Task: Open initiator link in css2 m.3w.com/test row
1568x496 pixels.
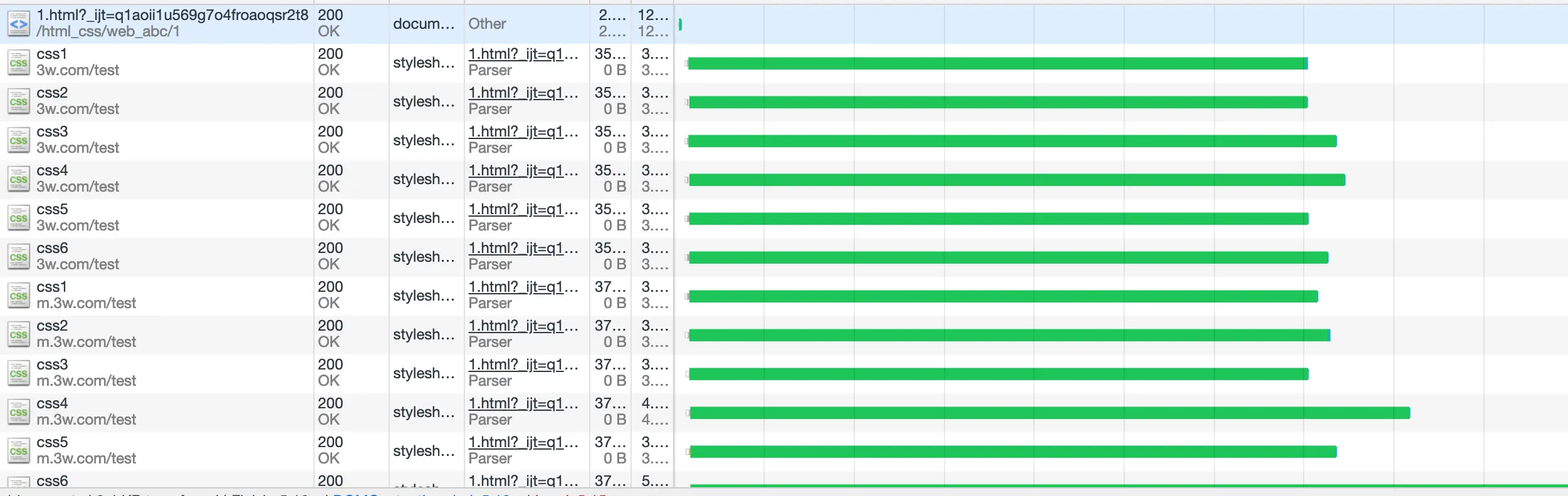Action: pos(523,326)
